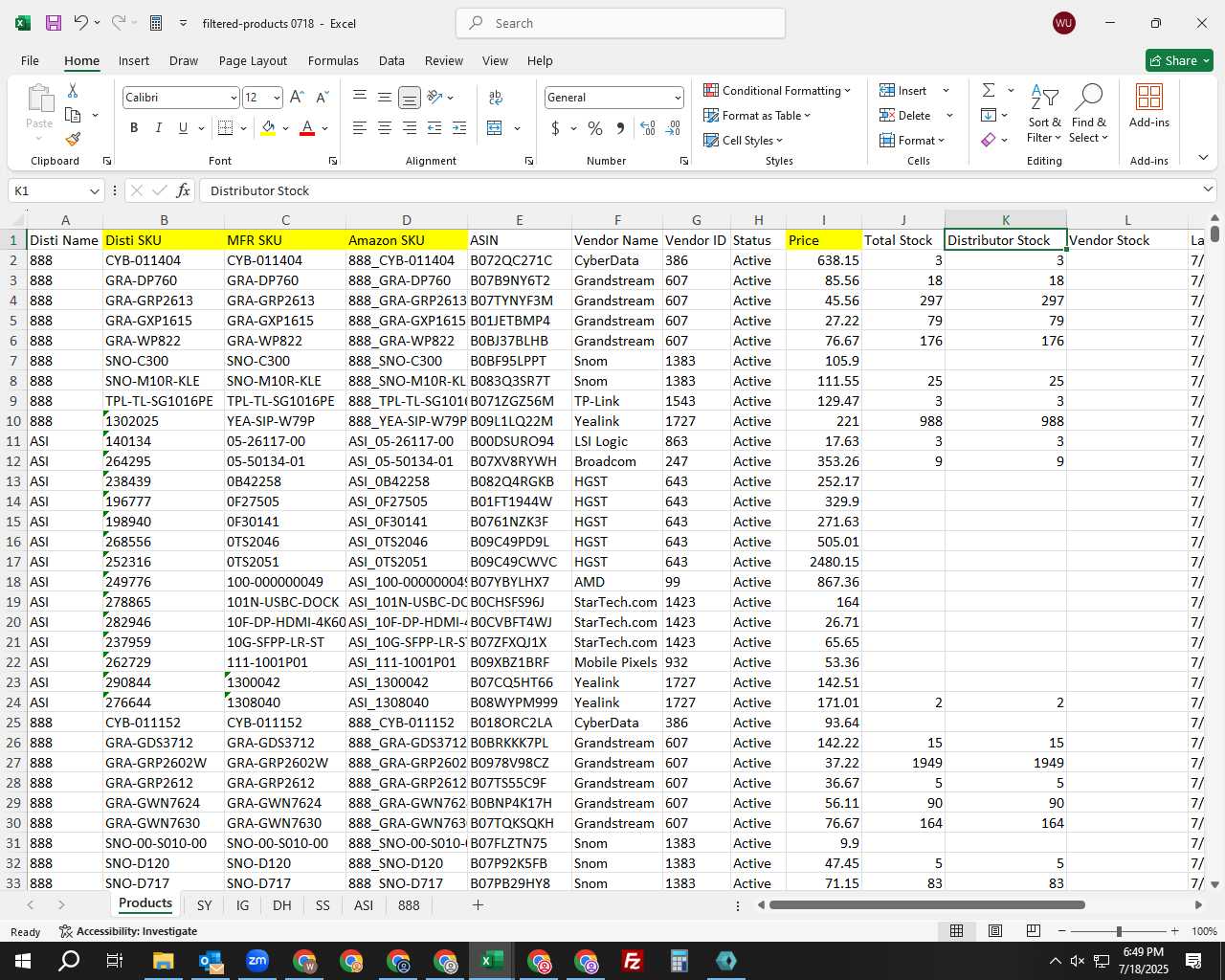Toggle Bottom Align
The image size is (1225, 980).
(410, 97)
